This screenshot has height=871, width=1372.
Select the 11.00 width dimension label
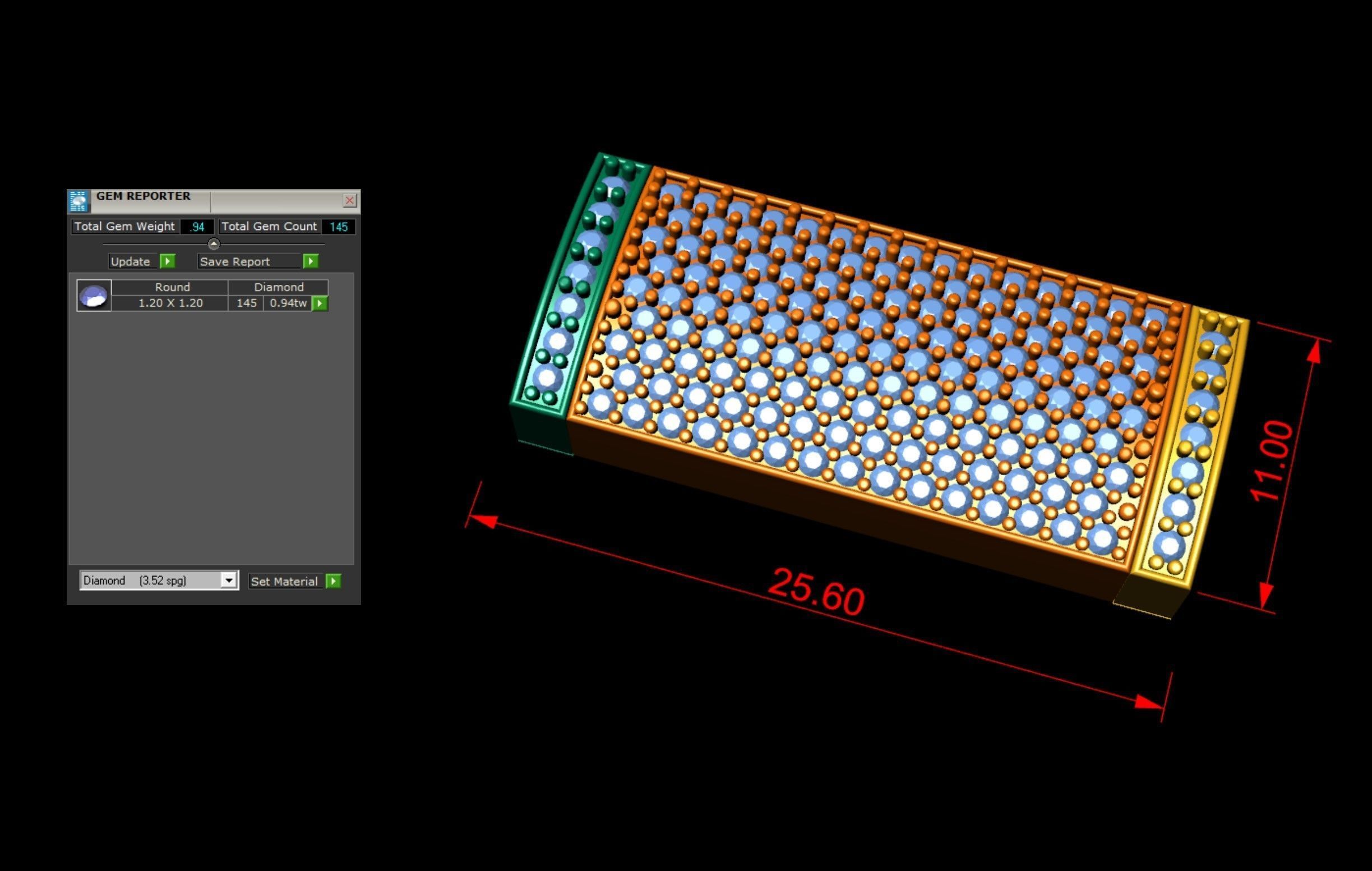tap(1272, 460)
